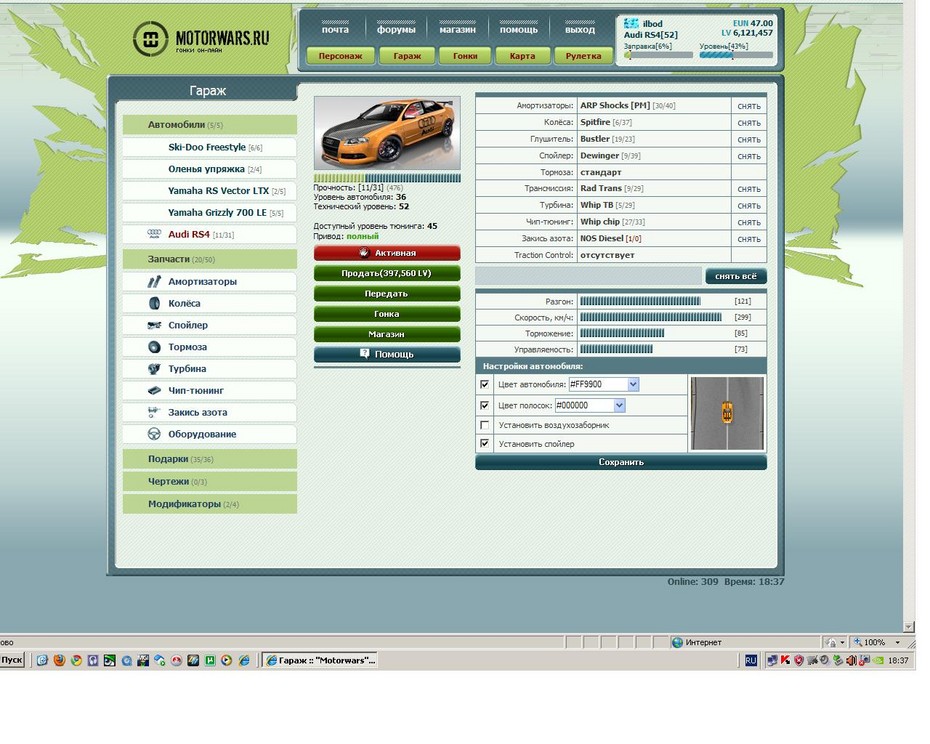The height and width of the screenshot is (744, 930).
Task: Click the Передать button
Action: tap(387, 293)
